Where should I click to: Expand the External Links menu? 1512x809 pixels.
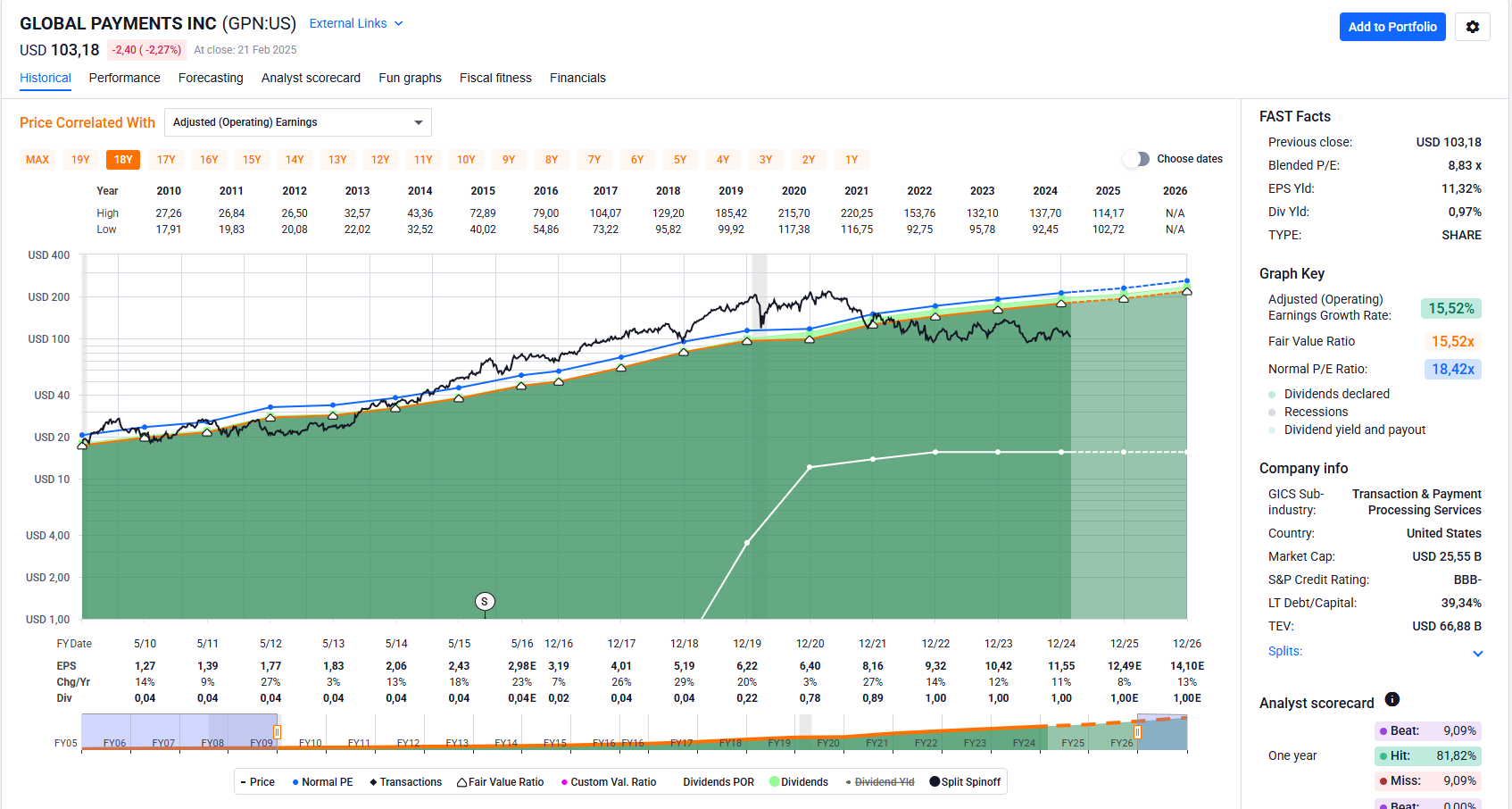(x=356, y=23)
